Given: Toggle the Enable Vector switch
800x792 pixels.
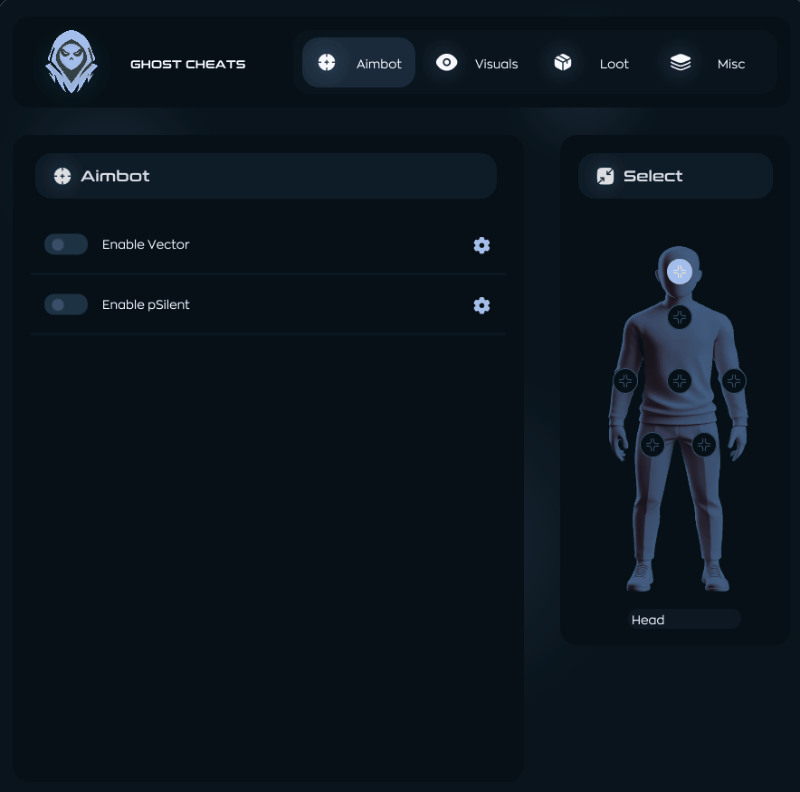Looking at the screenshot, I should (66, 245).
